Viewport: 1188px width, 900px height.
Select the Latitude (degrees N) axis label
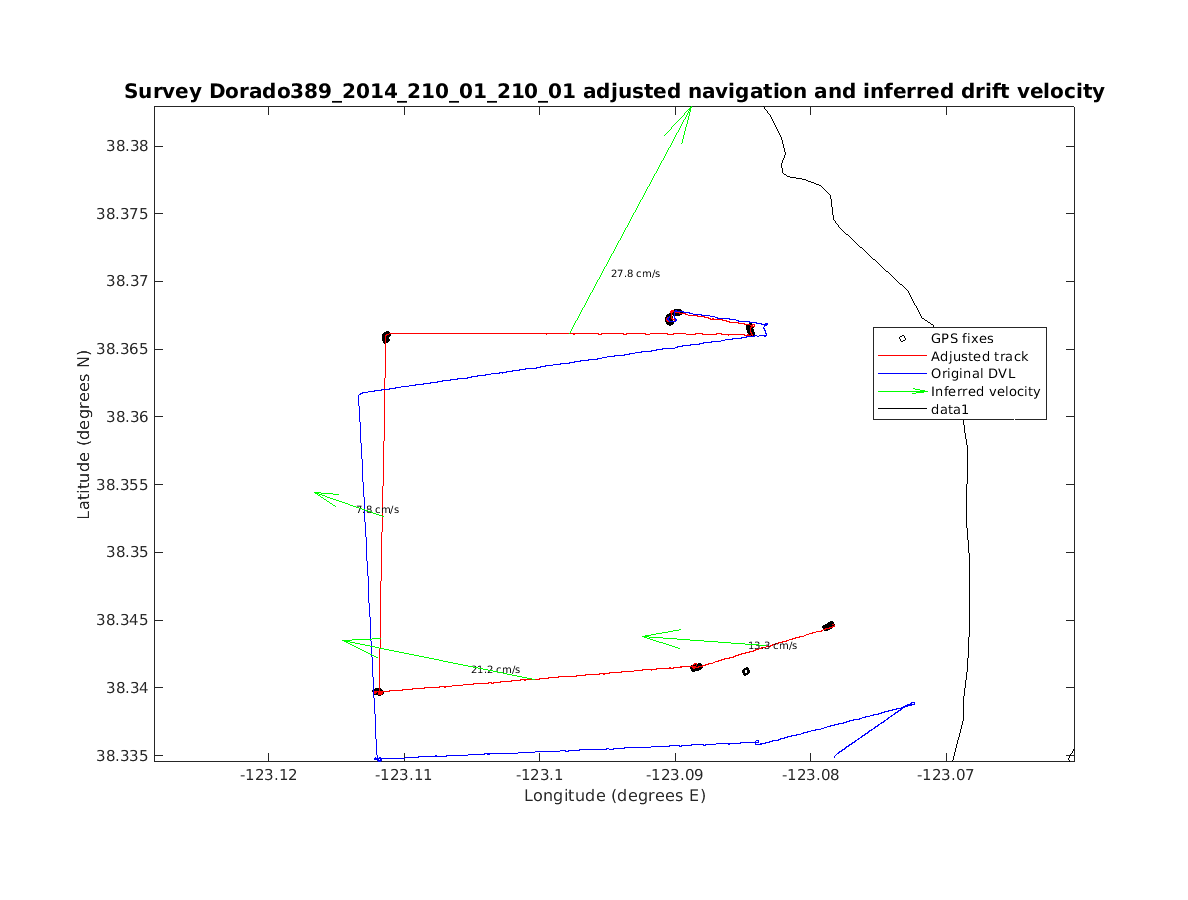[84, 433]
